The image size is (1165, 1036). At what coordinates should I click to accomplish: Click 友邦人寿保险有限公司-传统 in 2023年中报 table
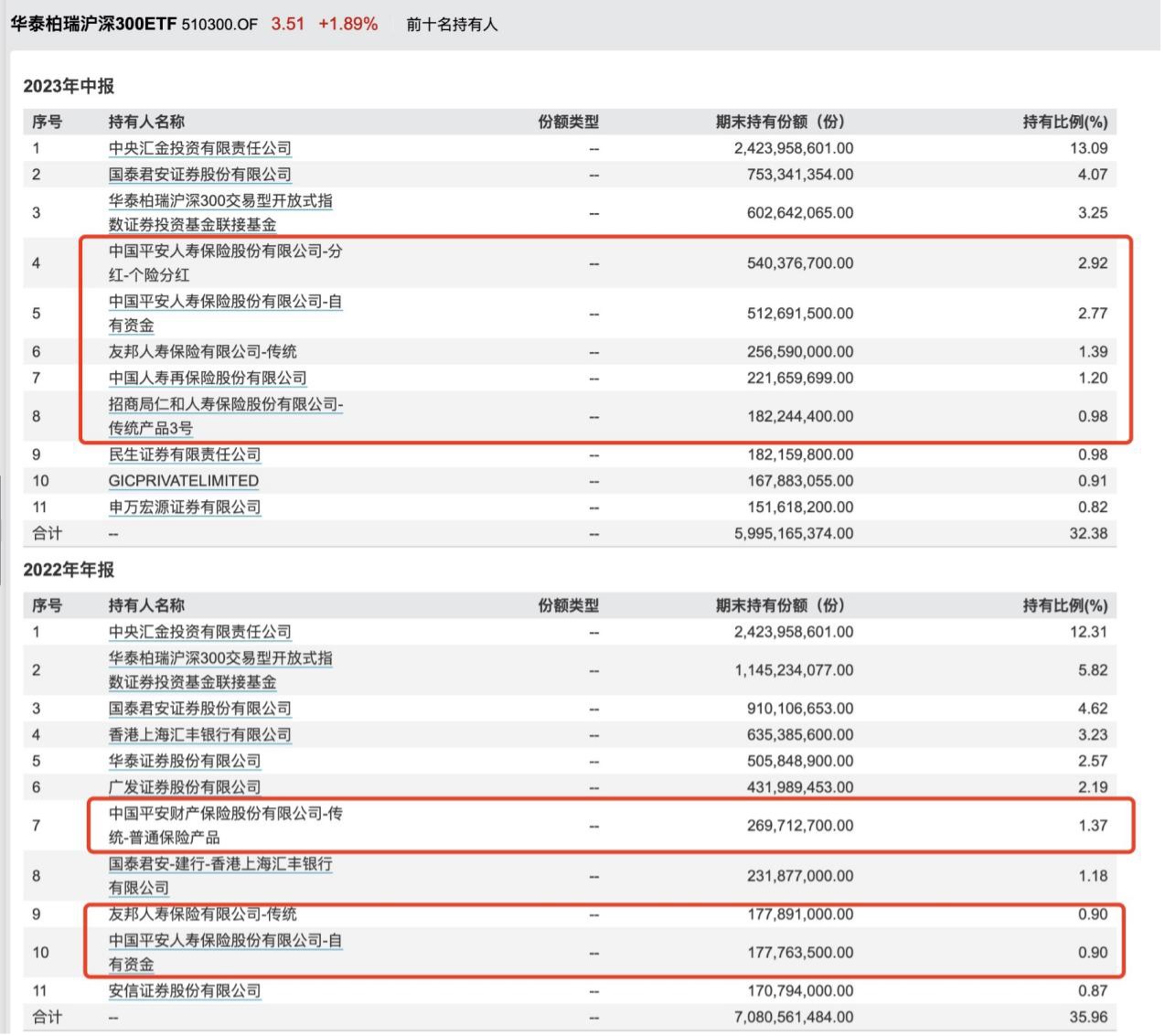coord(202,352)
